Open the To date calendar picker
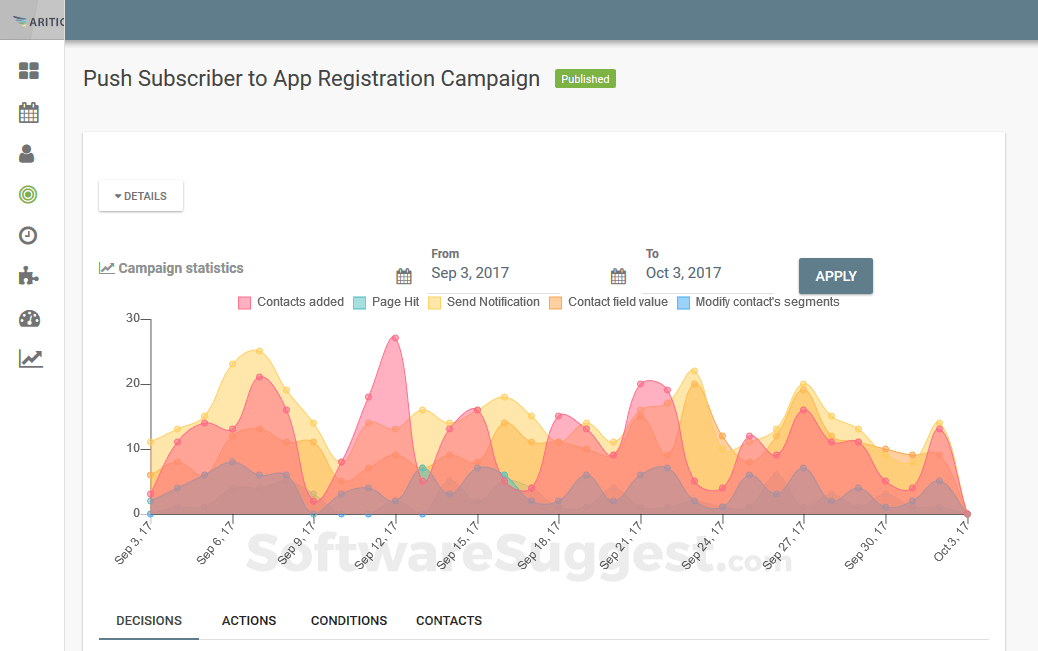This screenshot has height=651, width=1038. click(x=619, y=276)
